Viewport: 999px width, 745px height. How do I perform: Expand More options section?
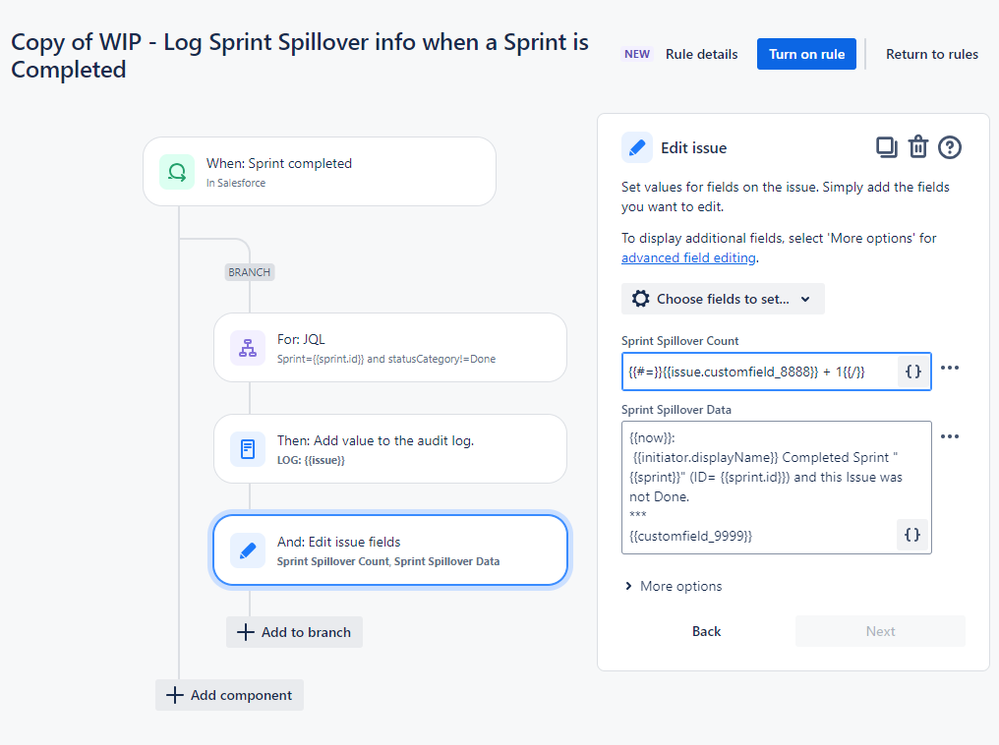click(673, 586)
